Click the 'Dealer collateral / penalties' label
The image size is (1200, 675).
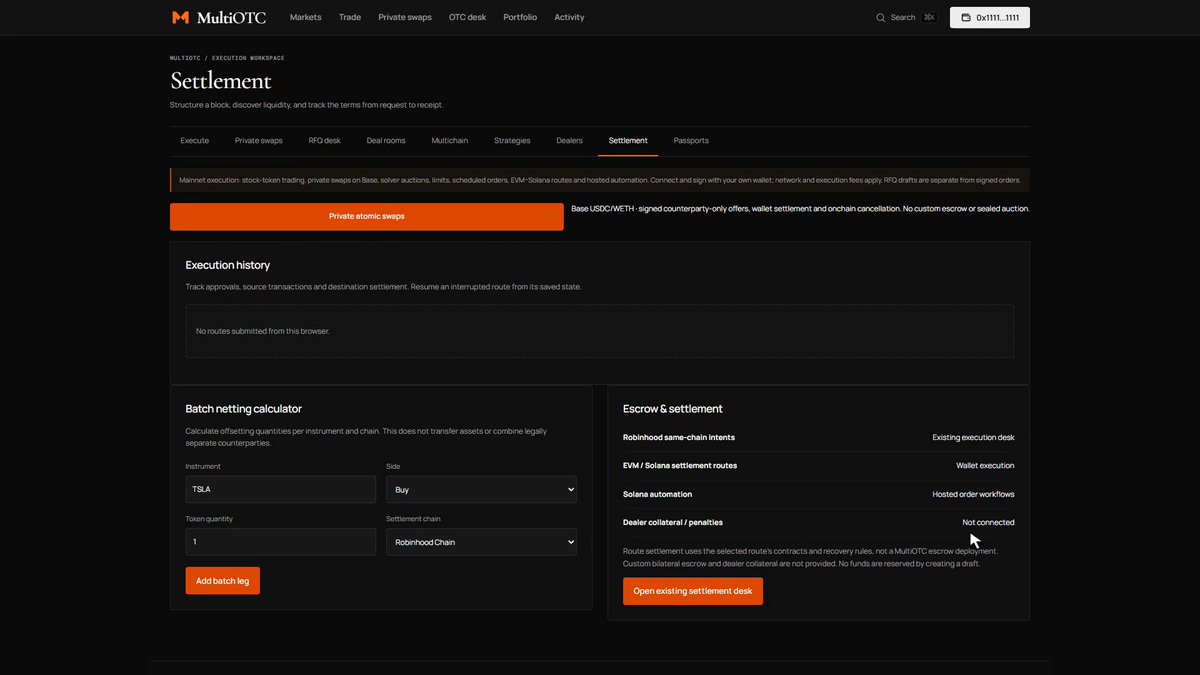(673, 522)
